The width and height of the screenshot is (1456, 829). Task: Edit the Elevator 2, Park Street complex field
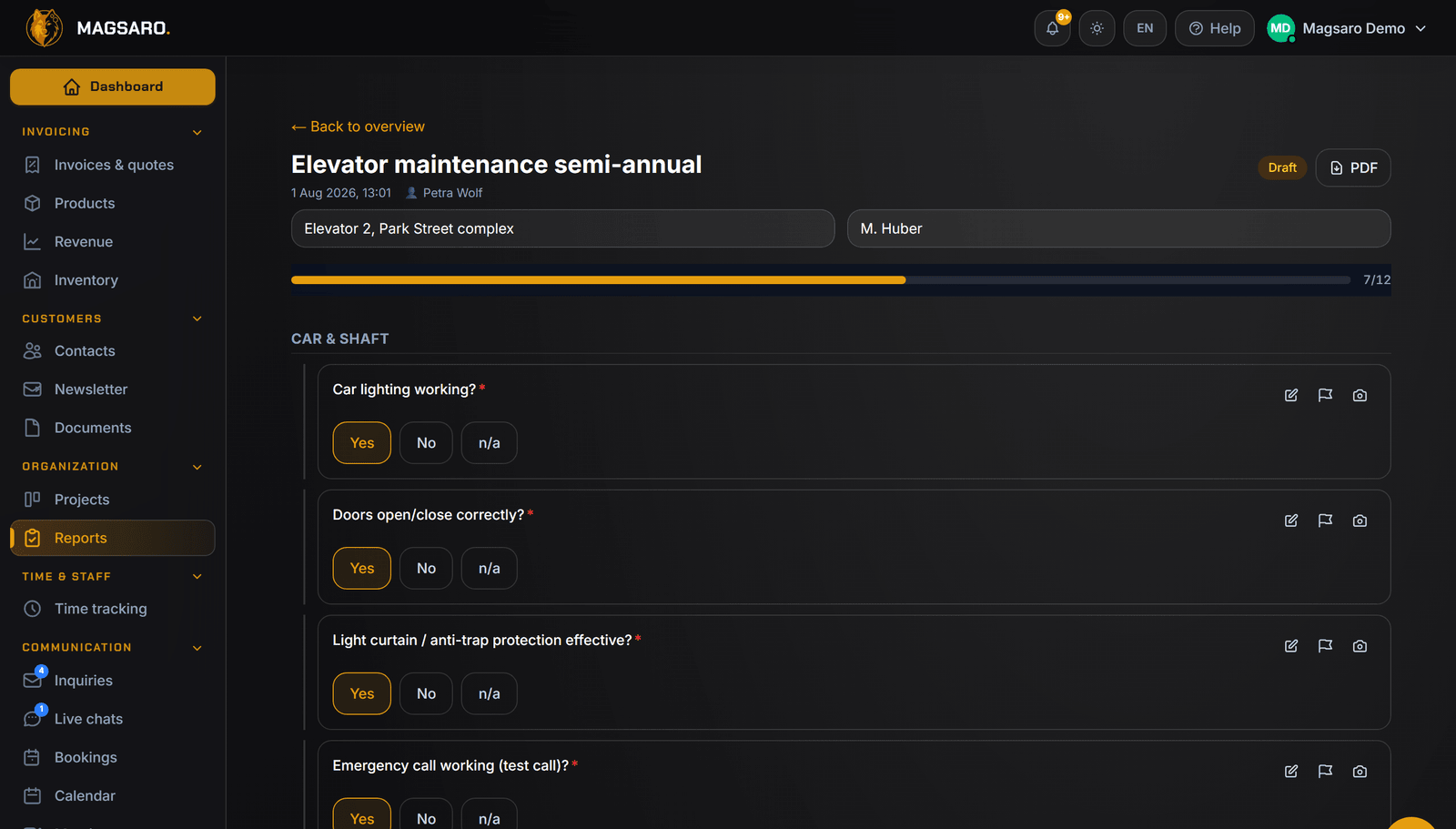click(562, 228)
